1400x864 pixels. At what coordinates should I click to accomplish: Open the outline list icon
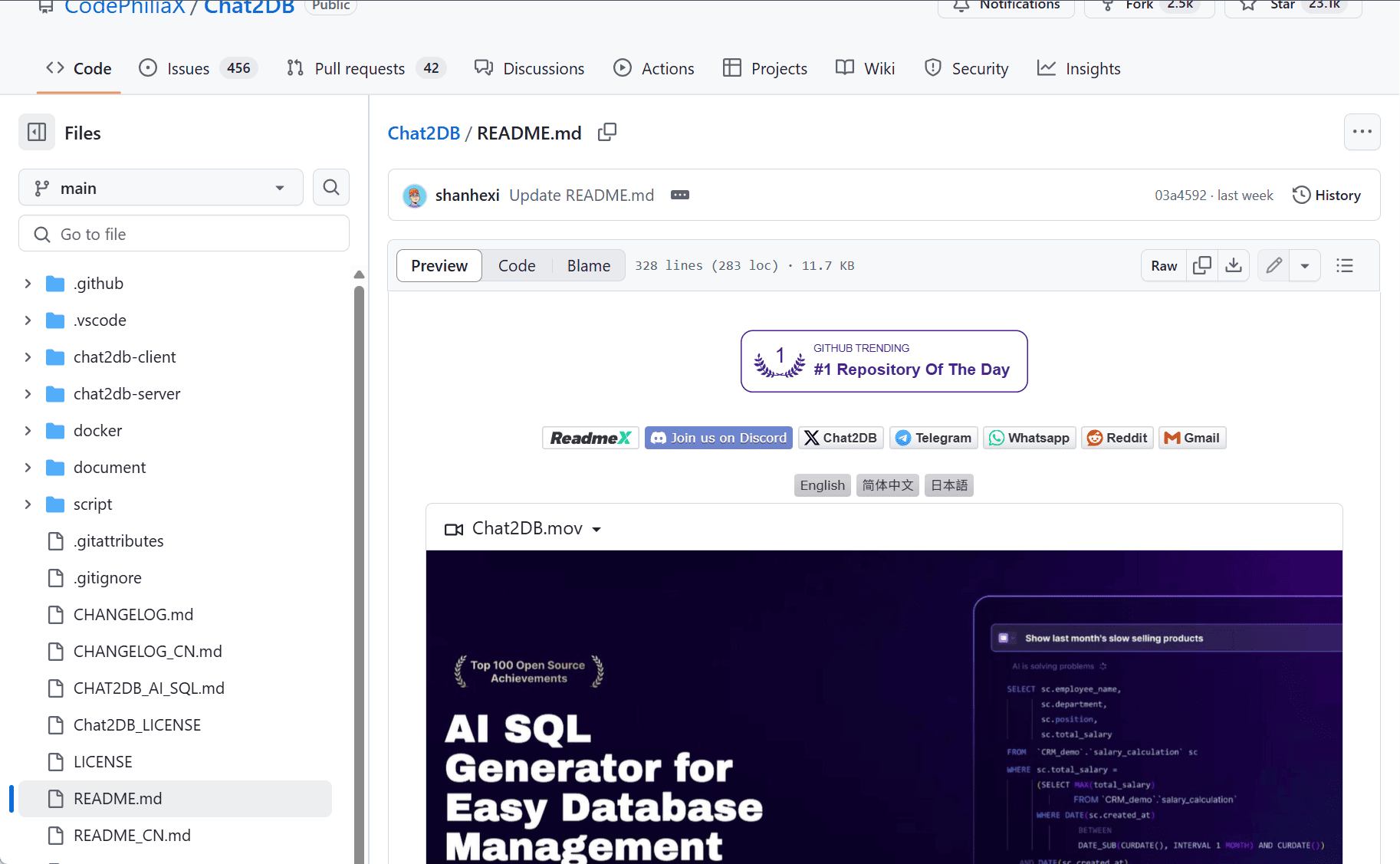pos(1344,265)
